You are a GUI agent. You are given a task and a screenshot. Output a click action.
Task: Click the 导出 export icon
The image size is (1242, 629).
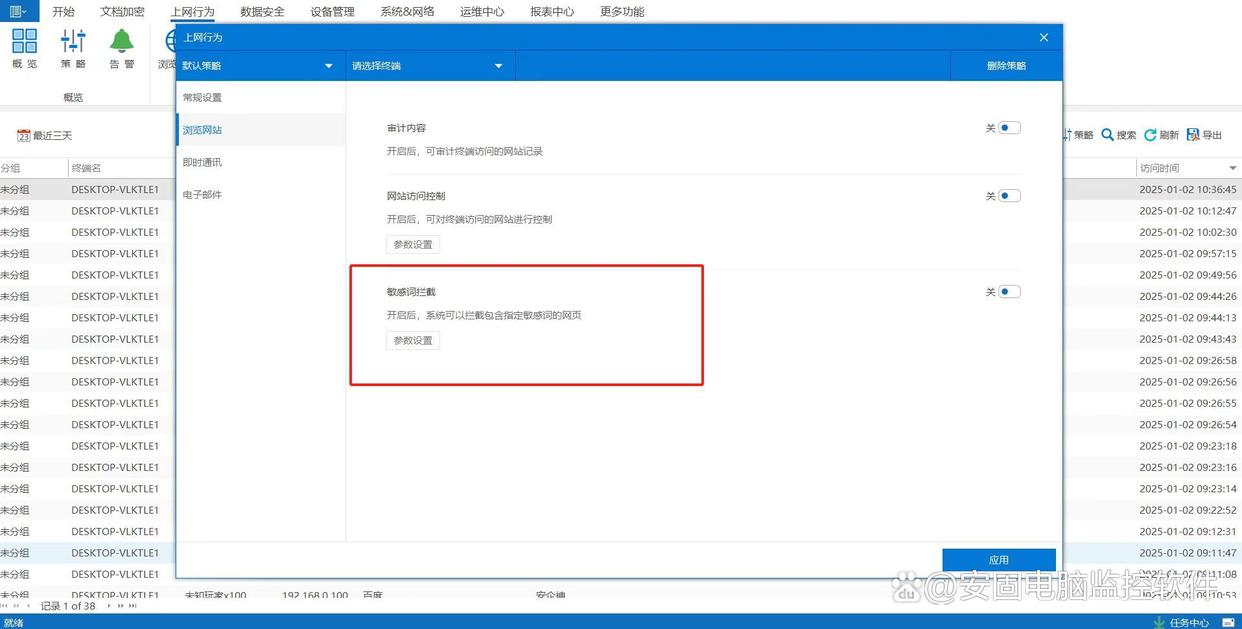(x=1193, y=135)
